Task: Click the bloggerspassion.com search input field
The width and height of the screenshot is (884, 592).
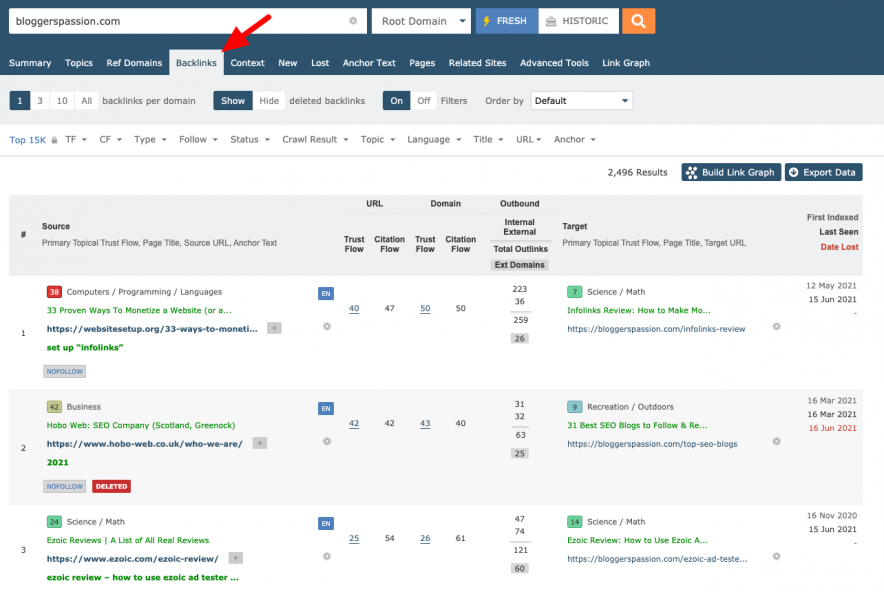Action: pyautogui.click(x=180, y=21)
